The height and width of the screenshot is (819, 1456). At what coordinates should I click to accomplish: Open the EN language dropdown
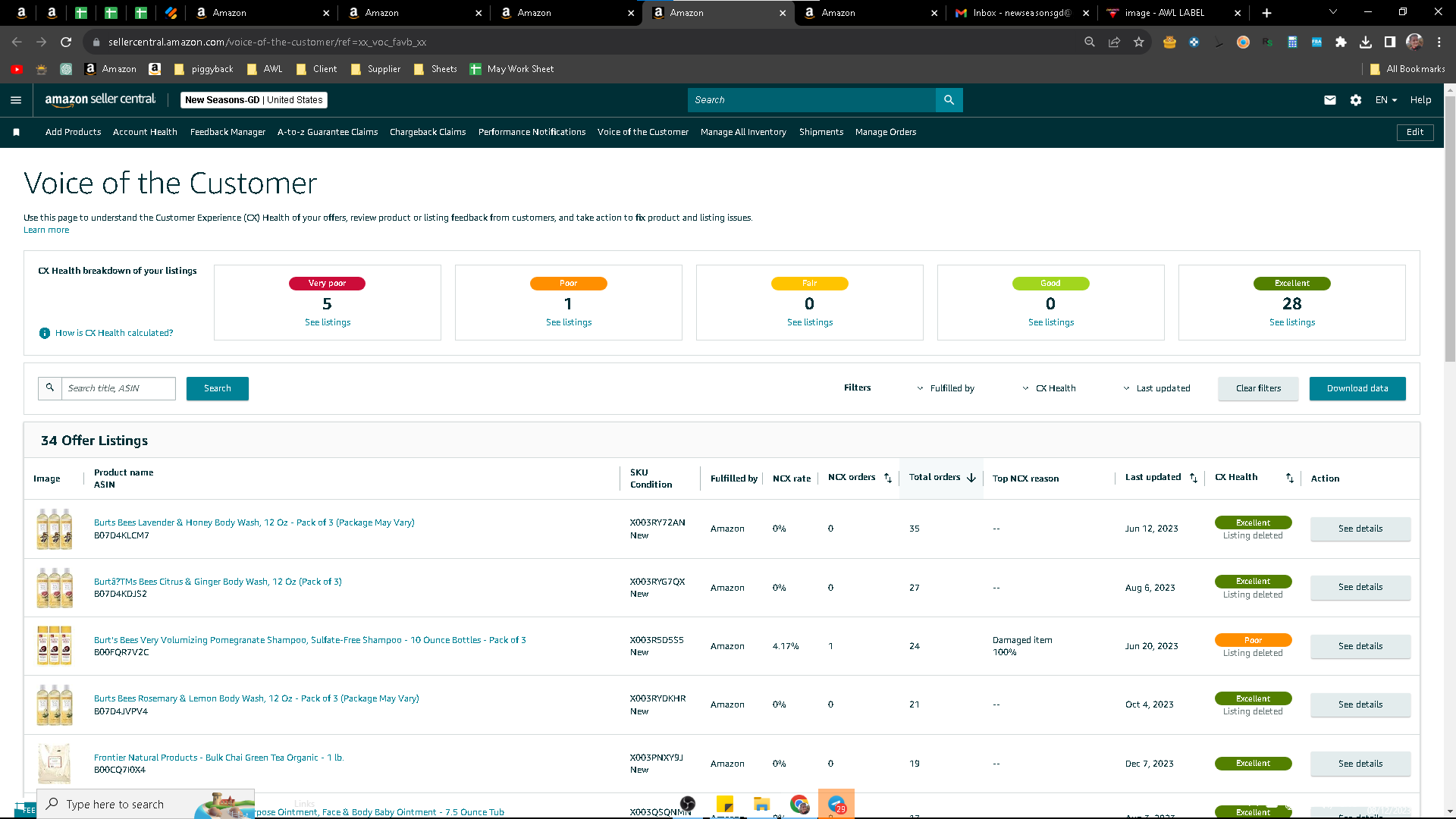coord(1385,100)
